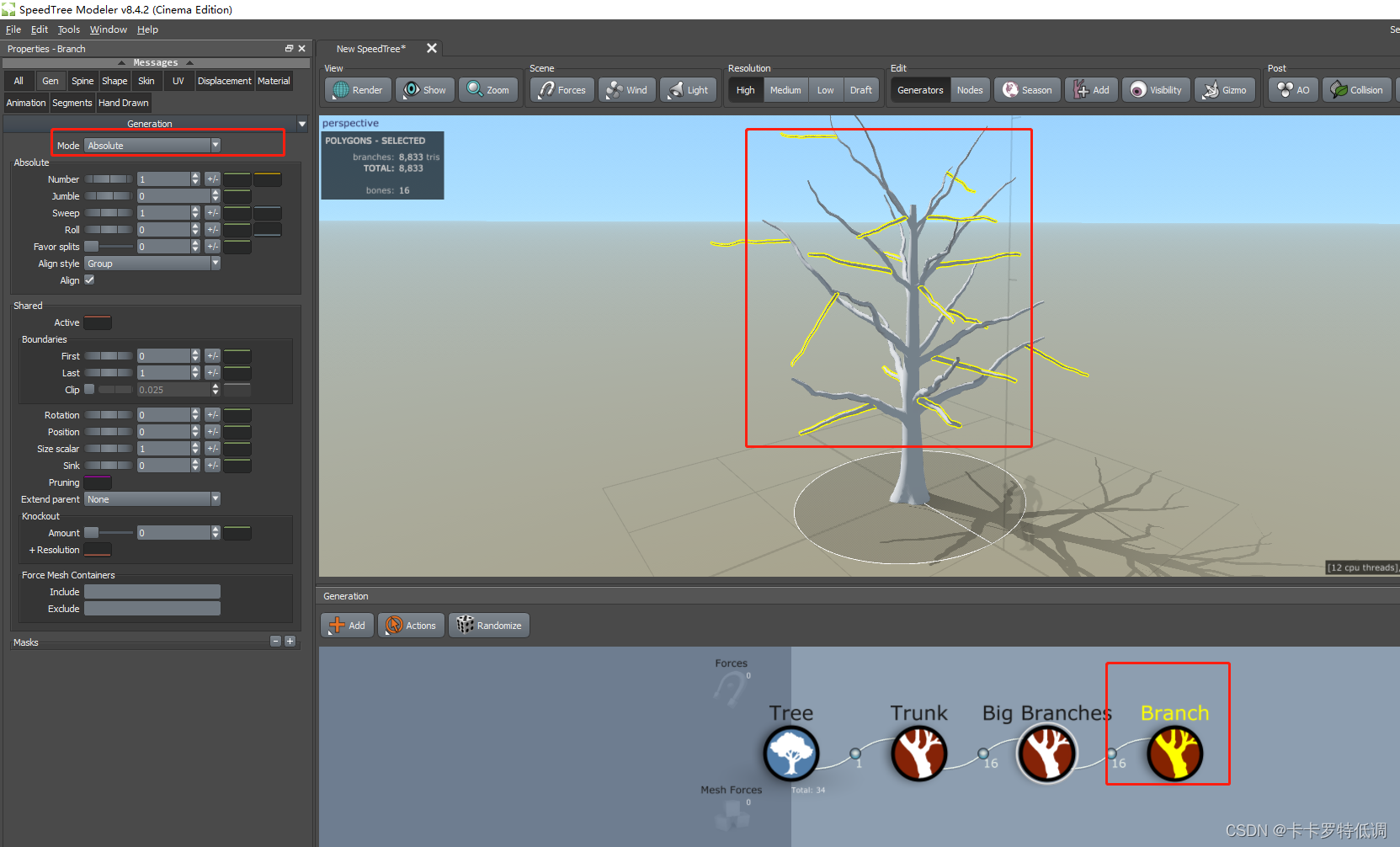Screen dimensions: 1400x847
Task: Click the Active color swatch
Action: [x=98, y=322]
